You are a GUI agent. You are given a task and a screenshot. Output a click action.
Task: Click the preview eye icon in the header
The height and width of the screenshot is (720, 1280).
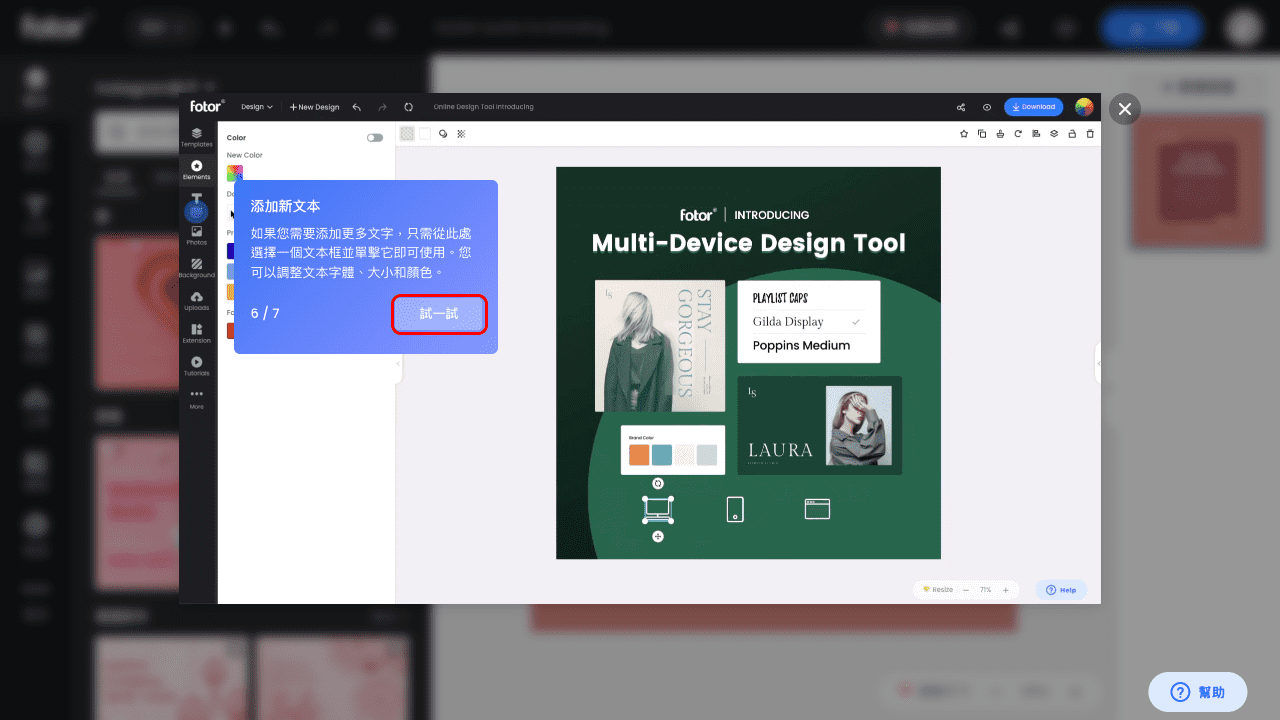(x=986, y=107)
